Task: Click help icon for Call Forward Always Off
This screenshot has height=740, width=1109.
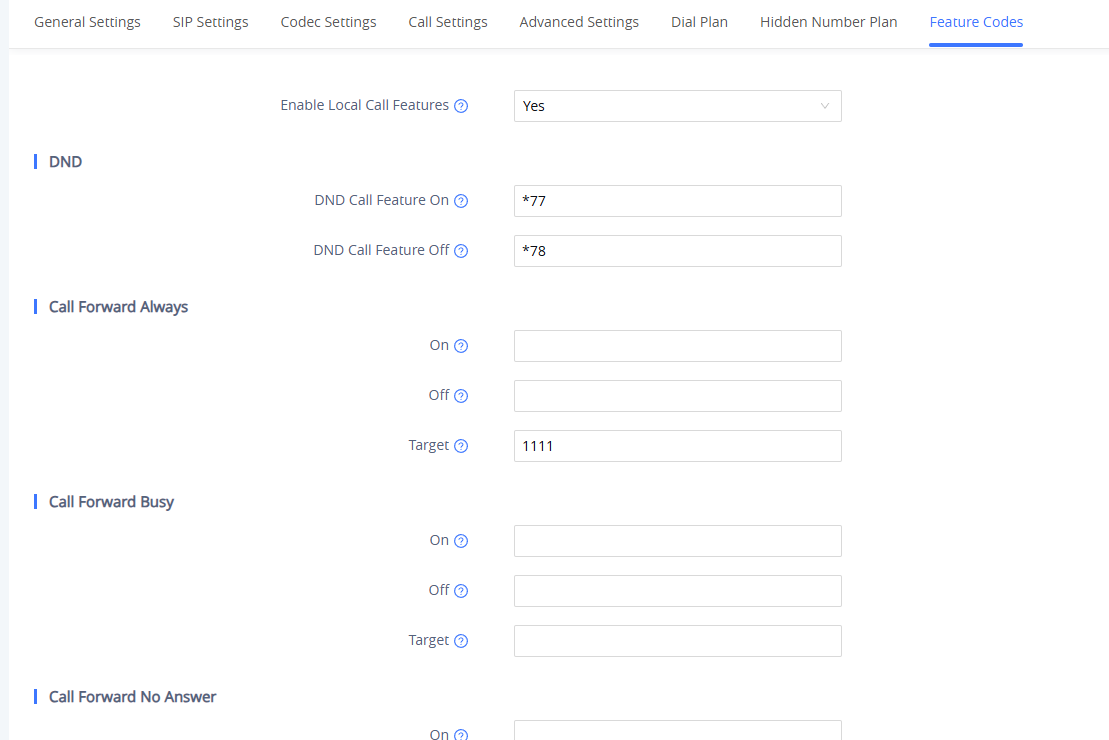Action: tap(461, 396)
